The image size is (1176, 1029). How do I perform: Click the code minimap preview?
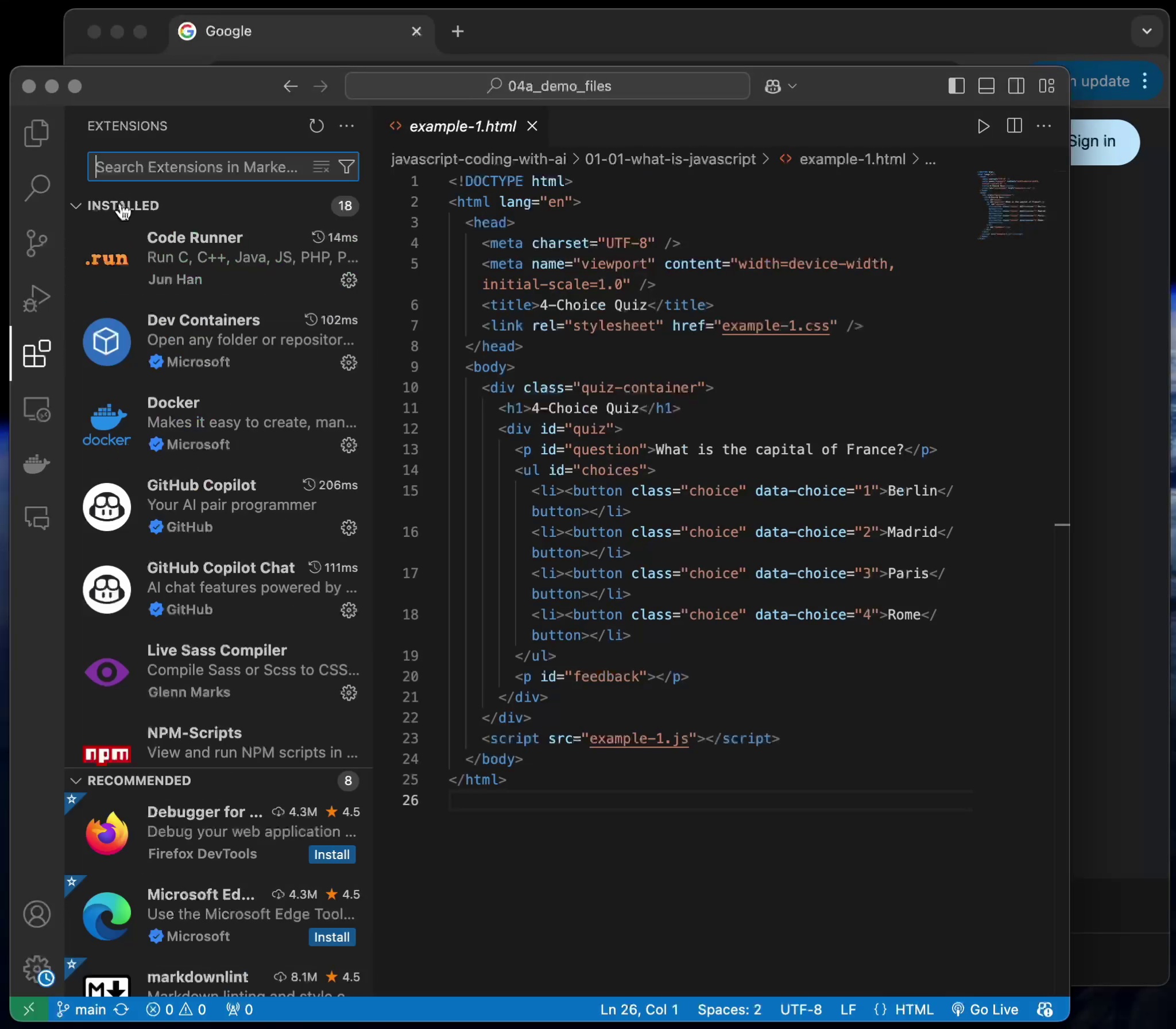pyautogui.click(x=1013, y=205)
